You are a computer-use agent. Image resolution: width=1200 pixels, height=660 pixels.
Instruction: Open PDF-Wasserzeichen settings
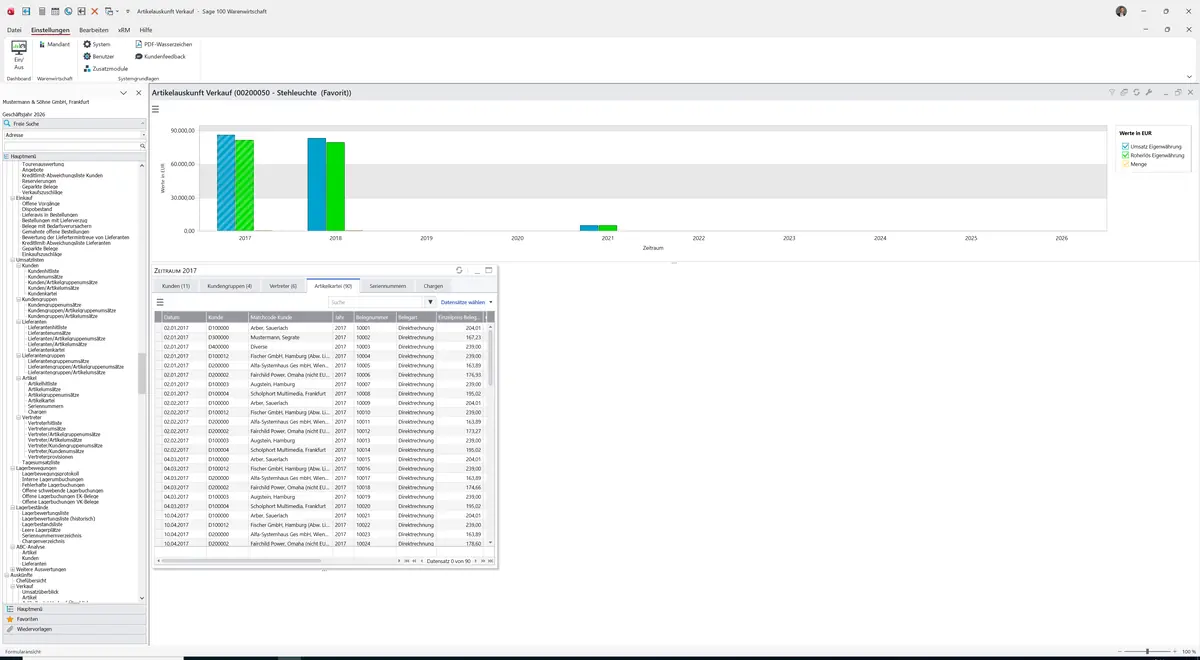(163, 44)
